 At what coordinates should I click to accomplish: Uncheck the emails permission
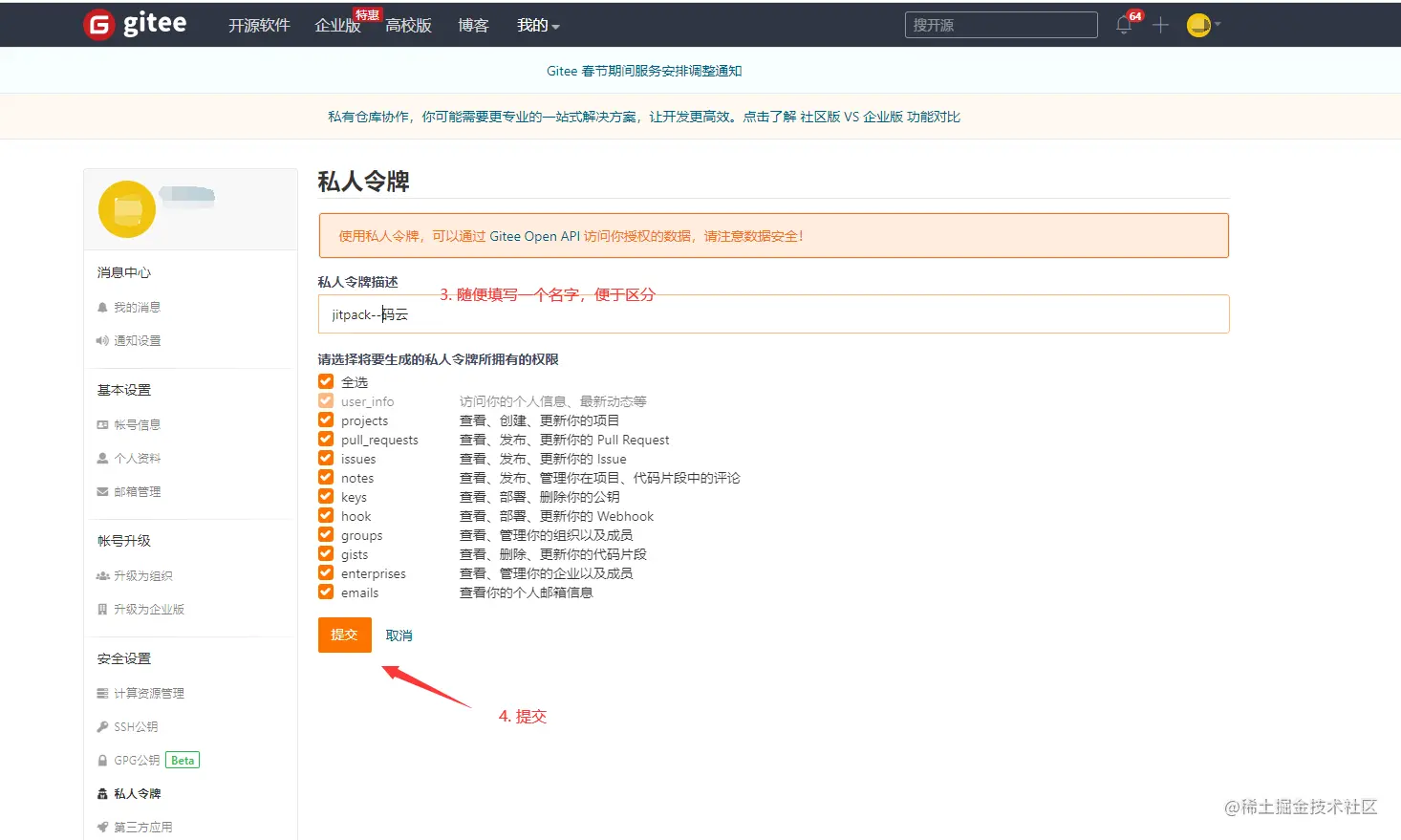tap(326, 592)
